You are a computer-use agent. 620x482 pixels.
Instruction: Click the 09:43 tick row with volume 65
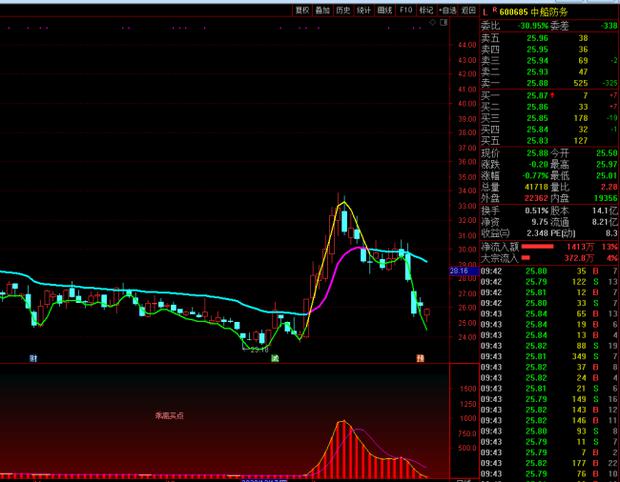coord(549,314)
